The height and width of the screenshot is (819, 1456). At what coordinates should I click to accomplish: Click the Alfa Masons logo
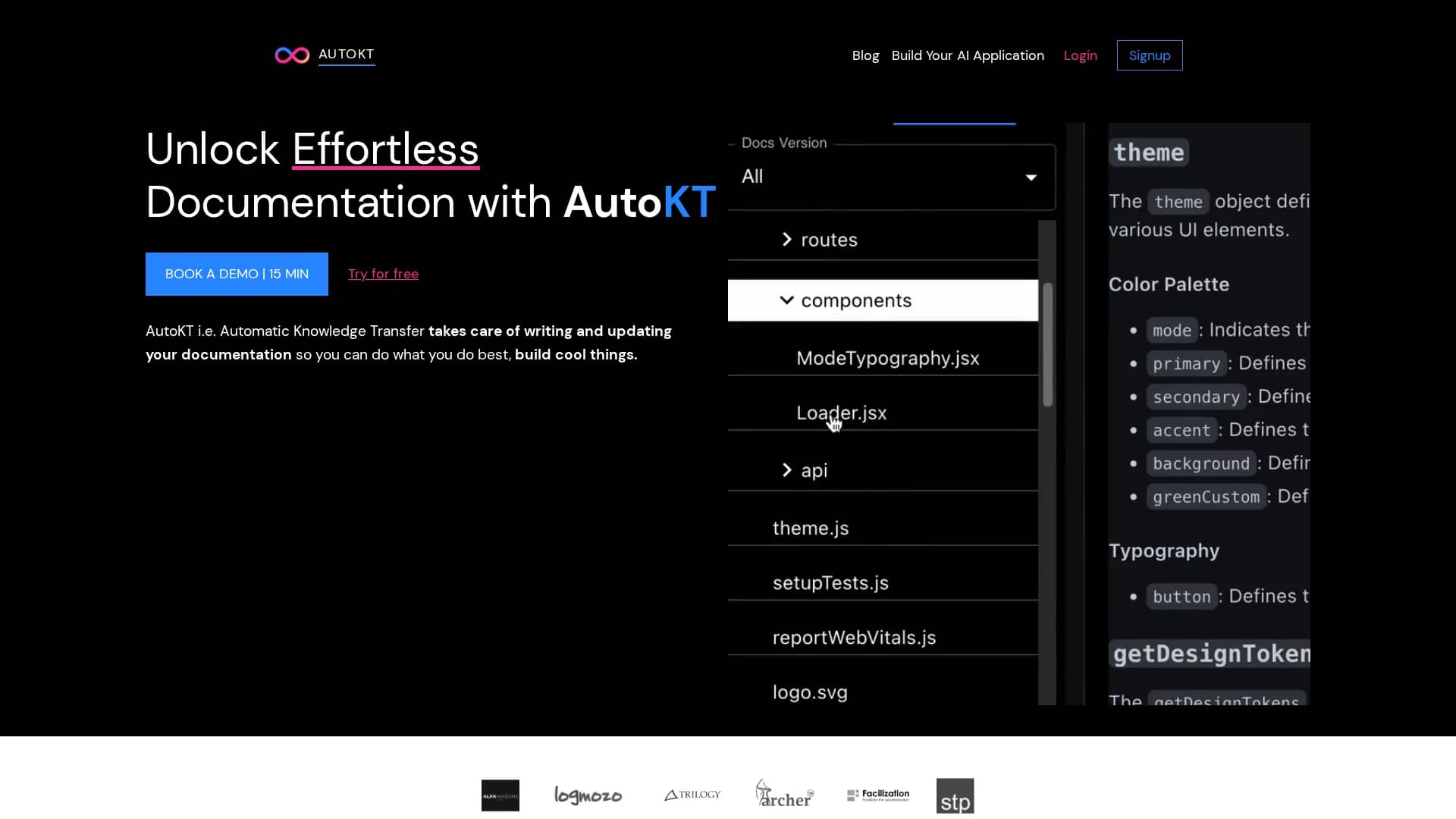(x=500, y=795)
